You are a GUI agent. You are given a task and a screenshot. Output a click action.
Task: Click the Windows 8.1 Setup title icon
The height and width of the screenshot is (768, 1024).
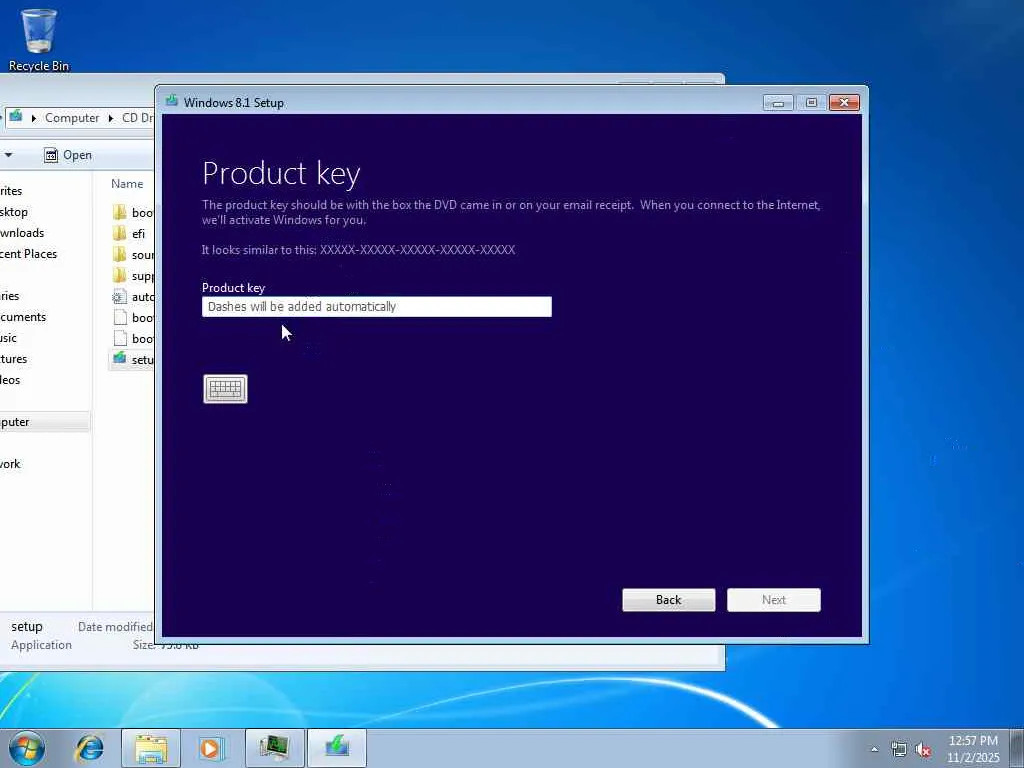(x=172, y=101)
